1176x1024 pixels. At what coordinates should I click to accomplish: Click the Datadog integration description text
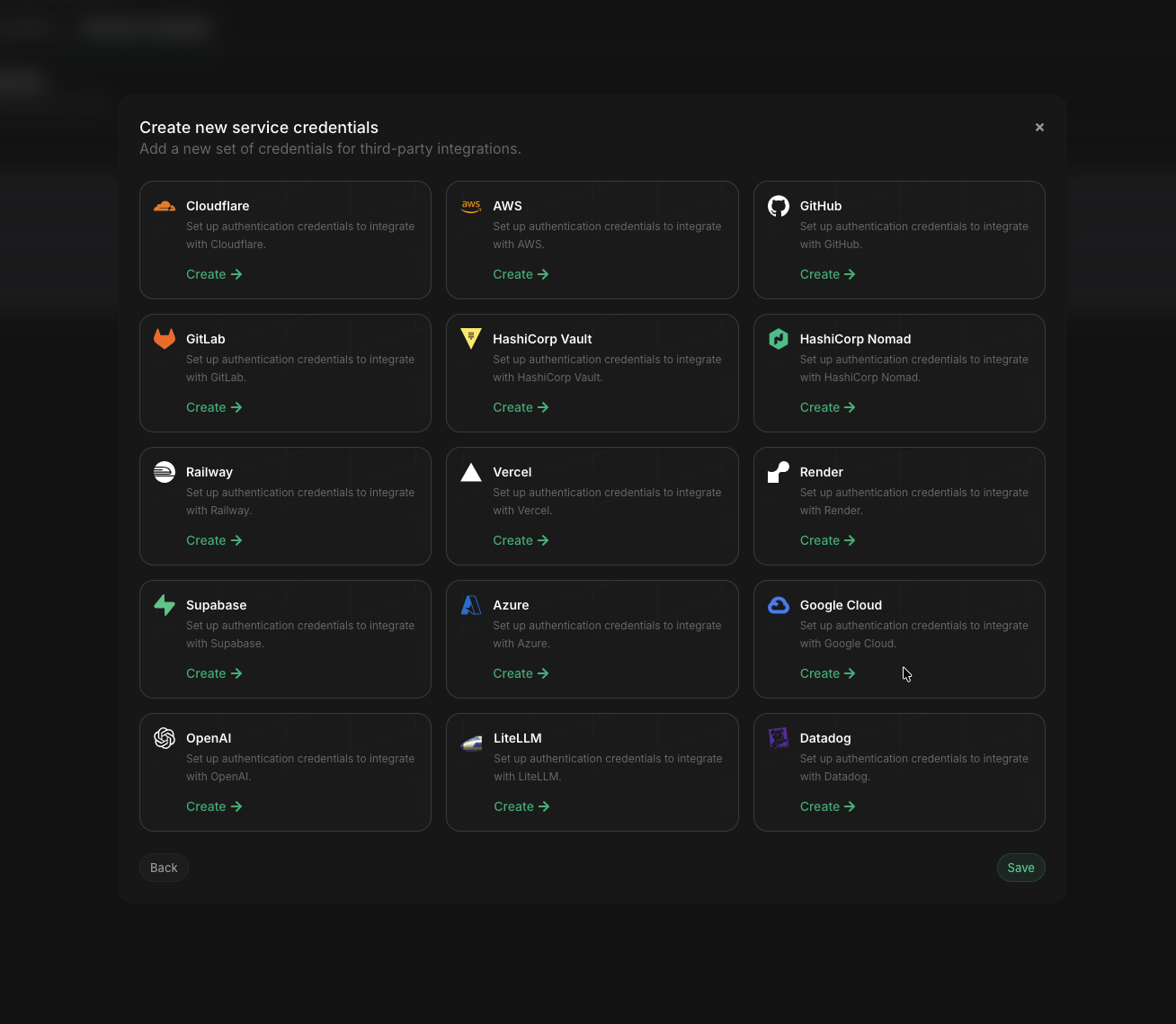(914, 768)
